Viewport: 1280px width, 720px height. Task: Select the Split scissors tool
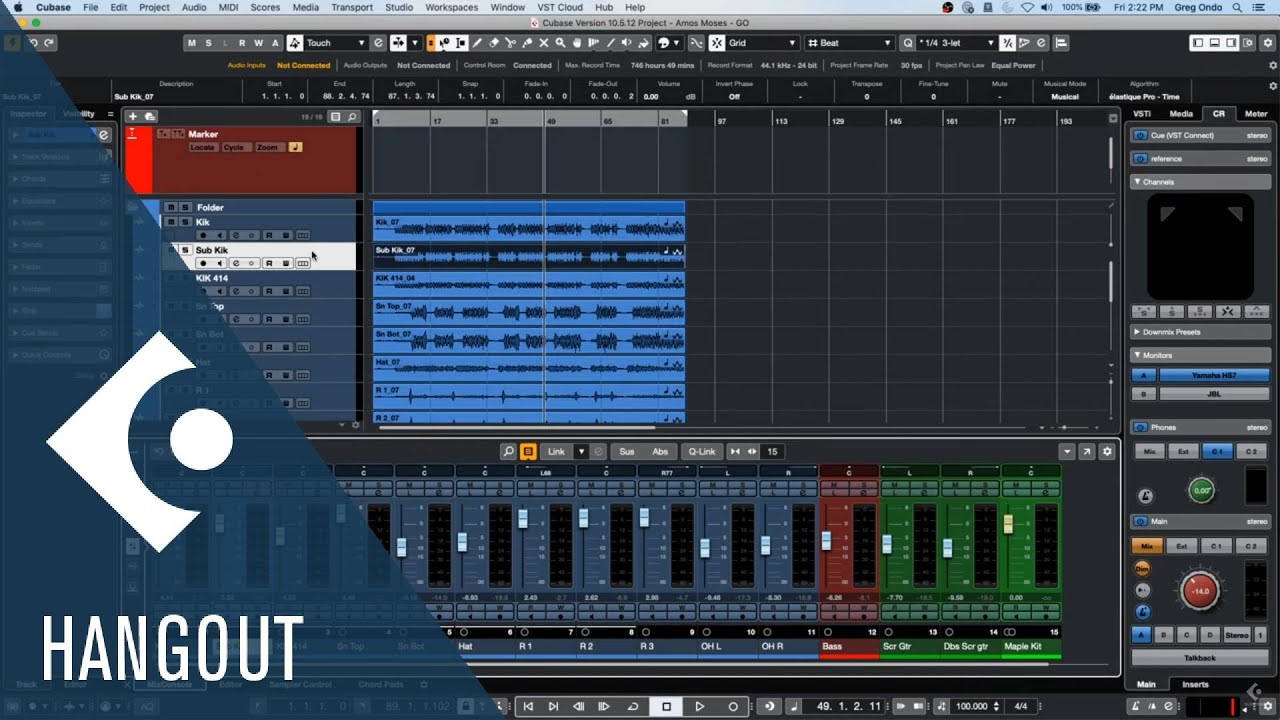point(511,43)
